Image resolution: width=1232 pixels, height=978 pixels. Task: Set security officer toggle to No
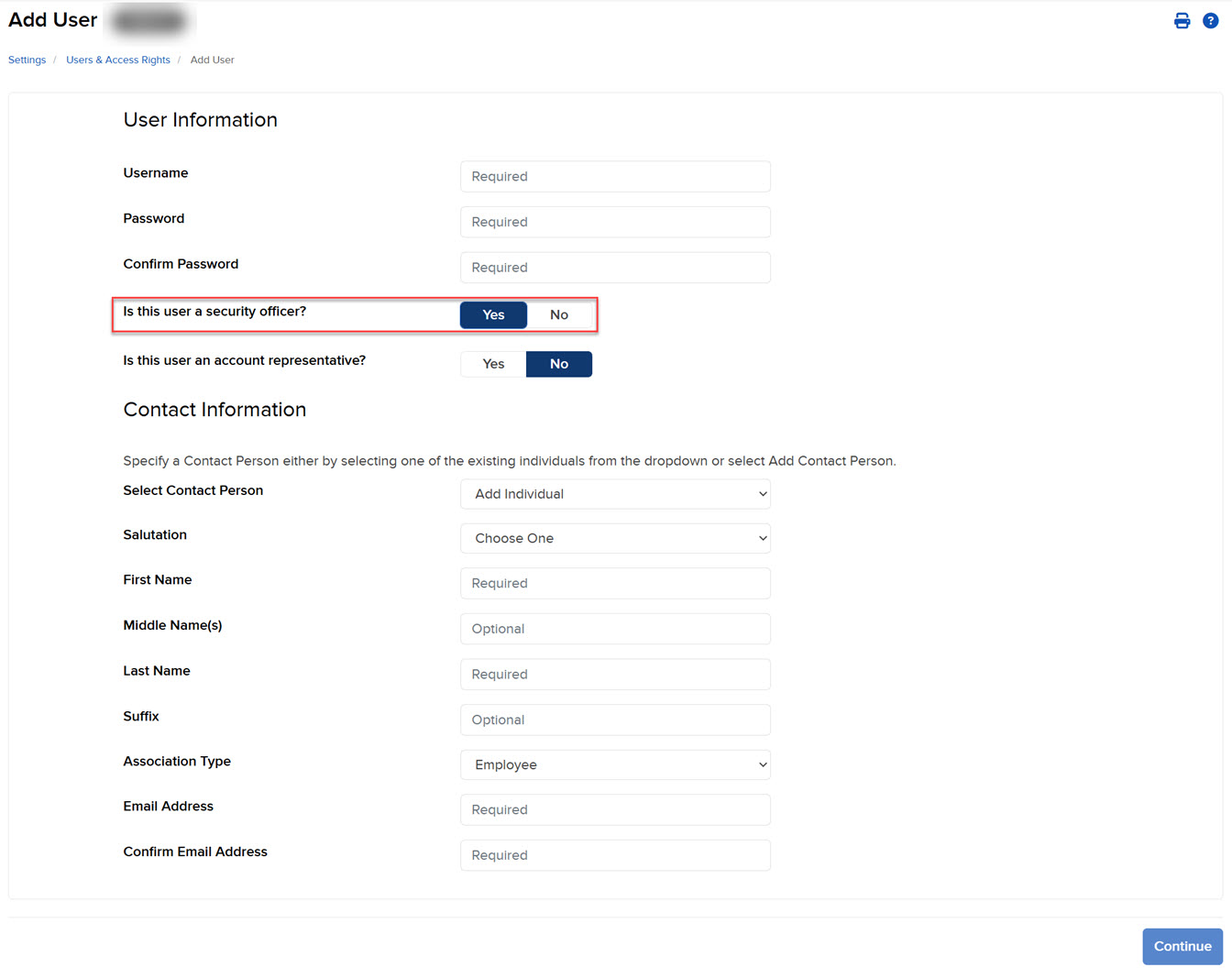559,314
